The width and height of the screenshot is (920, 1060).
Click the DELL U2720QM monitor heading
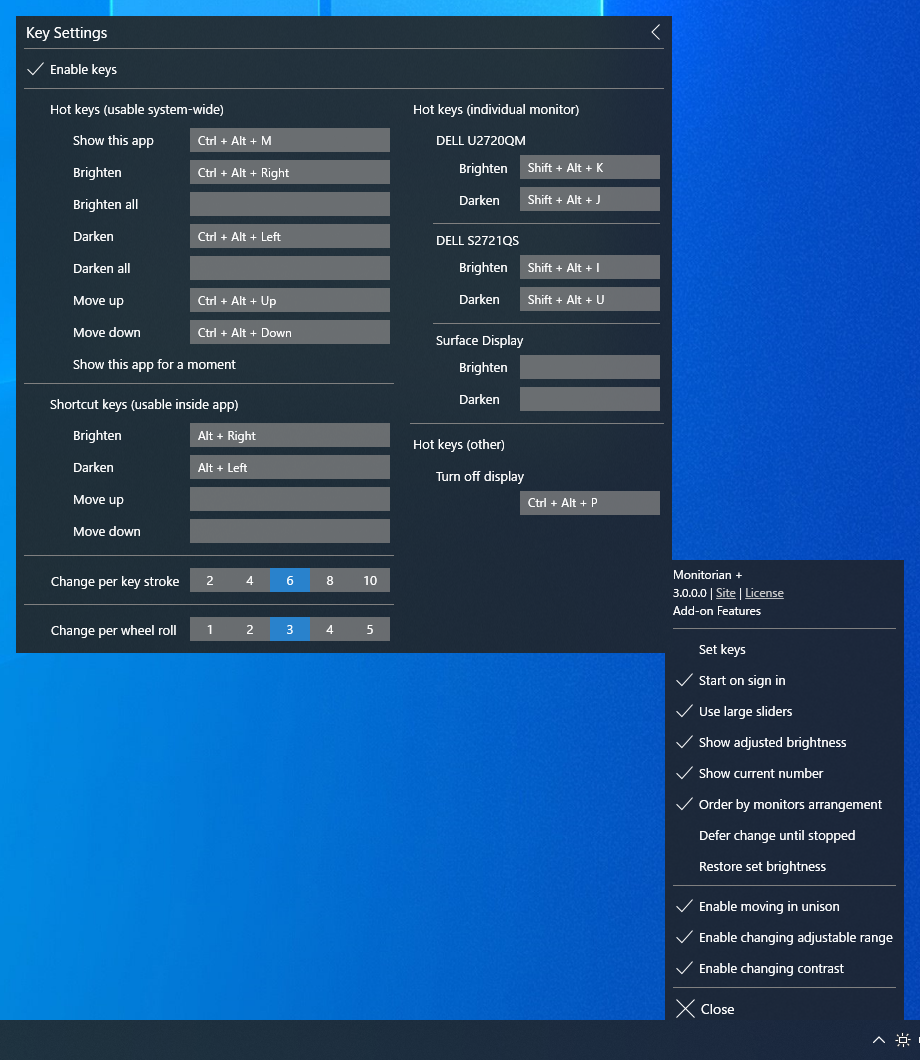point(481,141)
